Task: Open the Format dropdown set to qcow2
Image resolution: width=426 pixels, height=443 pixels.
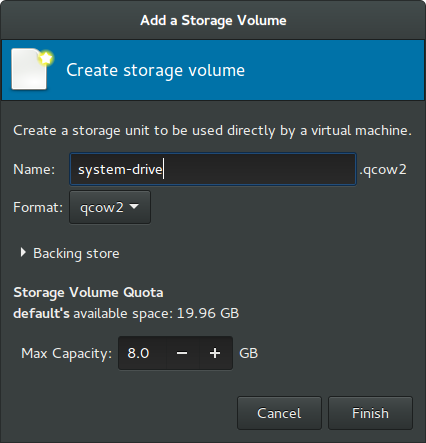Action: pyautogui.click(x=110, y=207)
